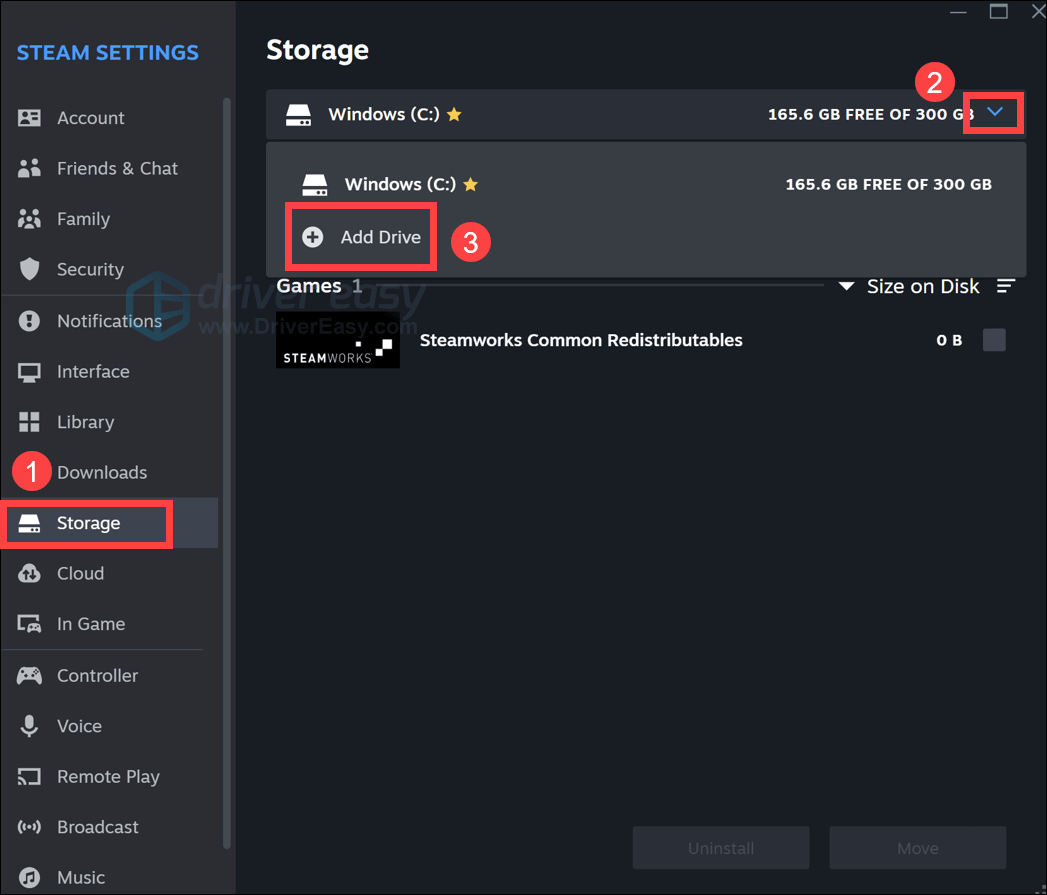Switch to the Interface settings section
Viewport: 1047px width, 895px height.
(92, 371)
